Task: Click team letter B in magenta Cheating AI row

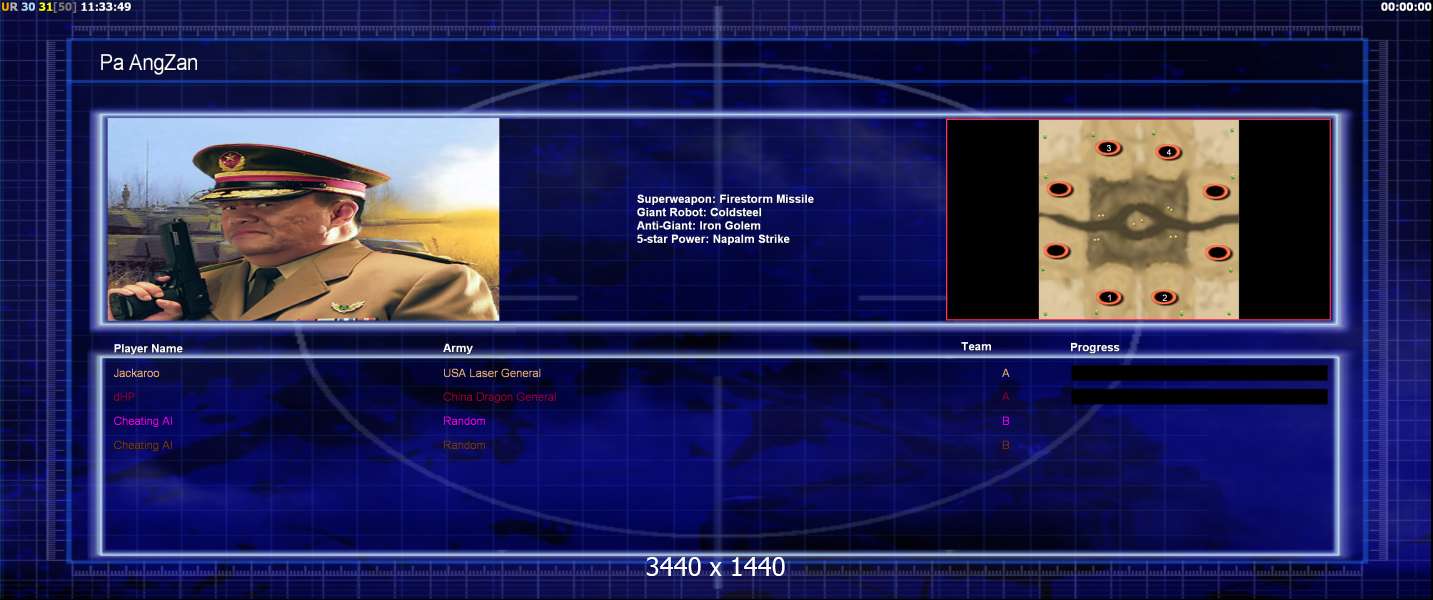Action: pyautogui.click(x=1006, y=421)
